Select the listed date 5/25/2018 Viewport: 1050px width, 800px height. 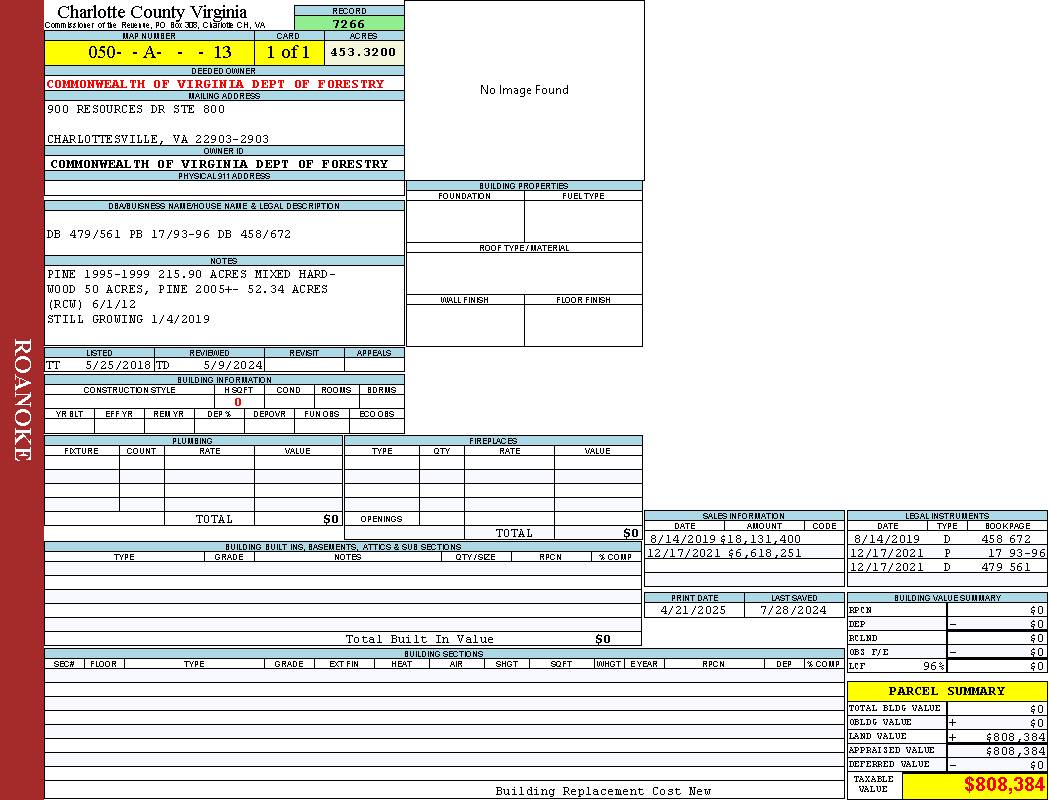pos(118,365)
